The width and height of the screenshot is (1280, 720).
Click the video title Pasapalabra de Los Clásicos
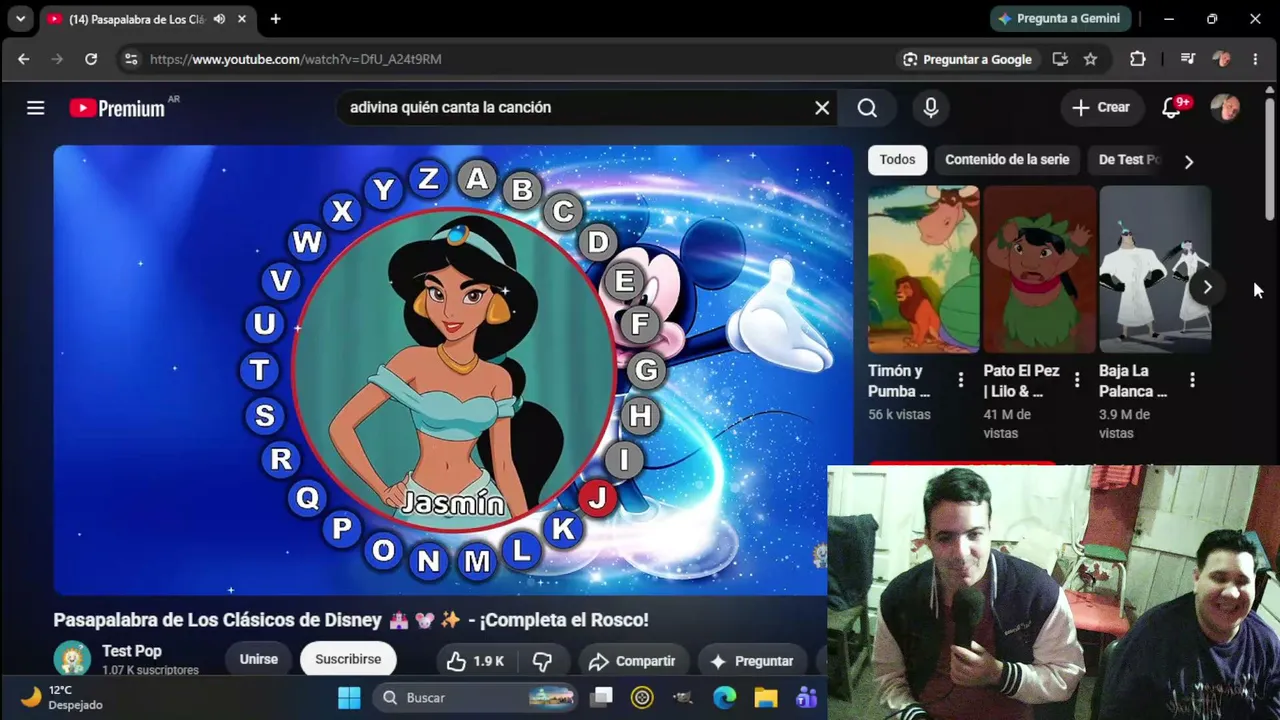coord(351,620)
